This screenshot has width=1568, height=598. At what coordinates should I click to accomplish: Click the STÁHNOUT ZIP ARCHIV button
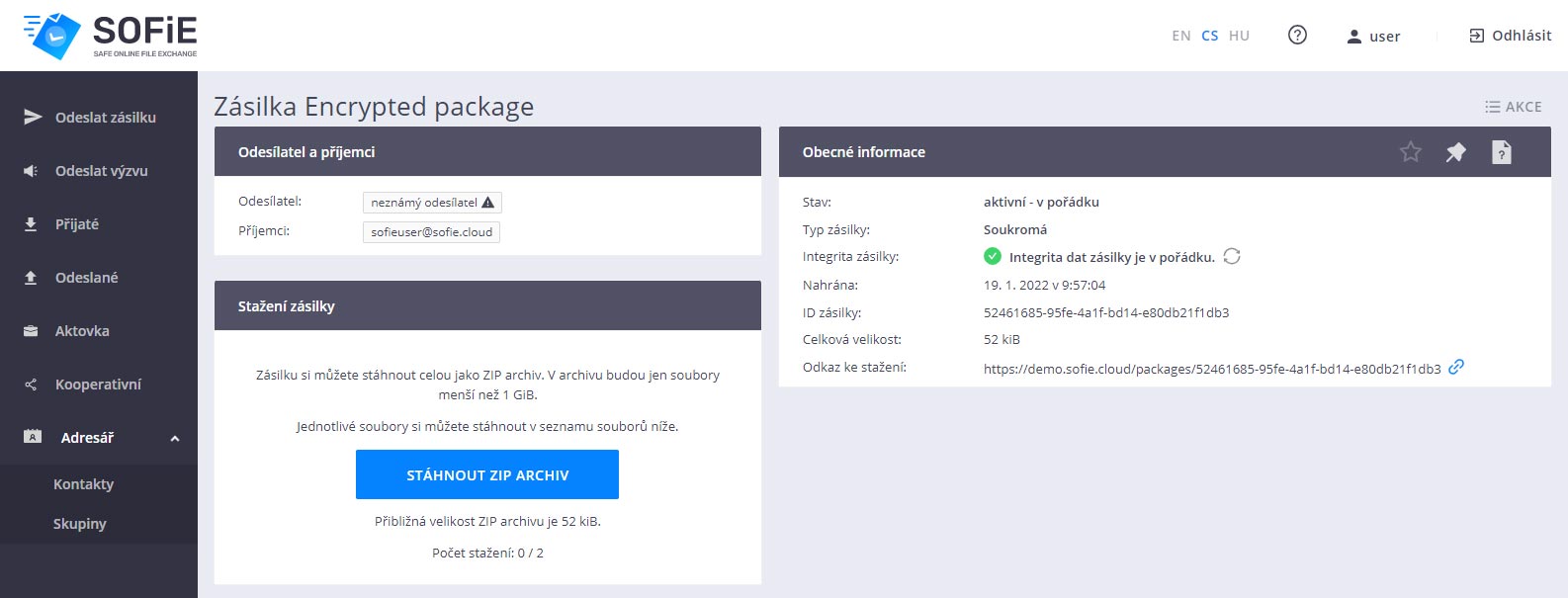[487, 474]
